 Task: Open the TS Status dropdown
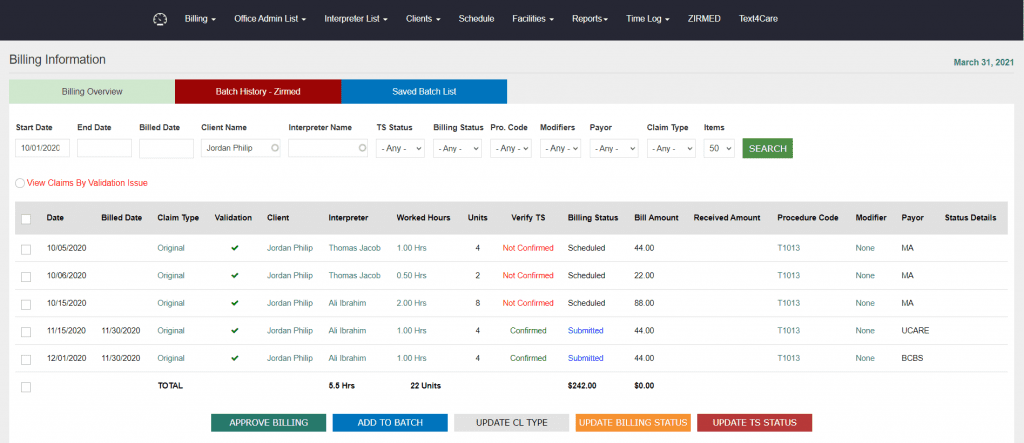tap(400, 148)
